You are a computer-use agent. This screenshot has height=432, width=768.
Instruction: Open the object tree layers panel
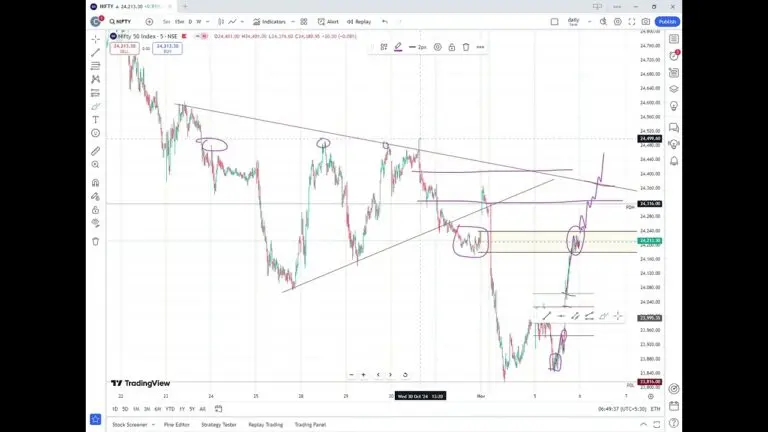point(674,89)
